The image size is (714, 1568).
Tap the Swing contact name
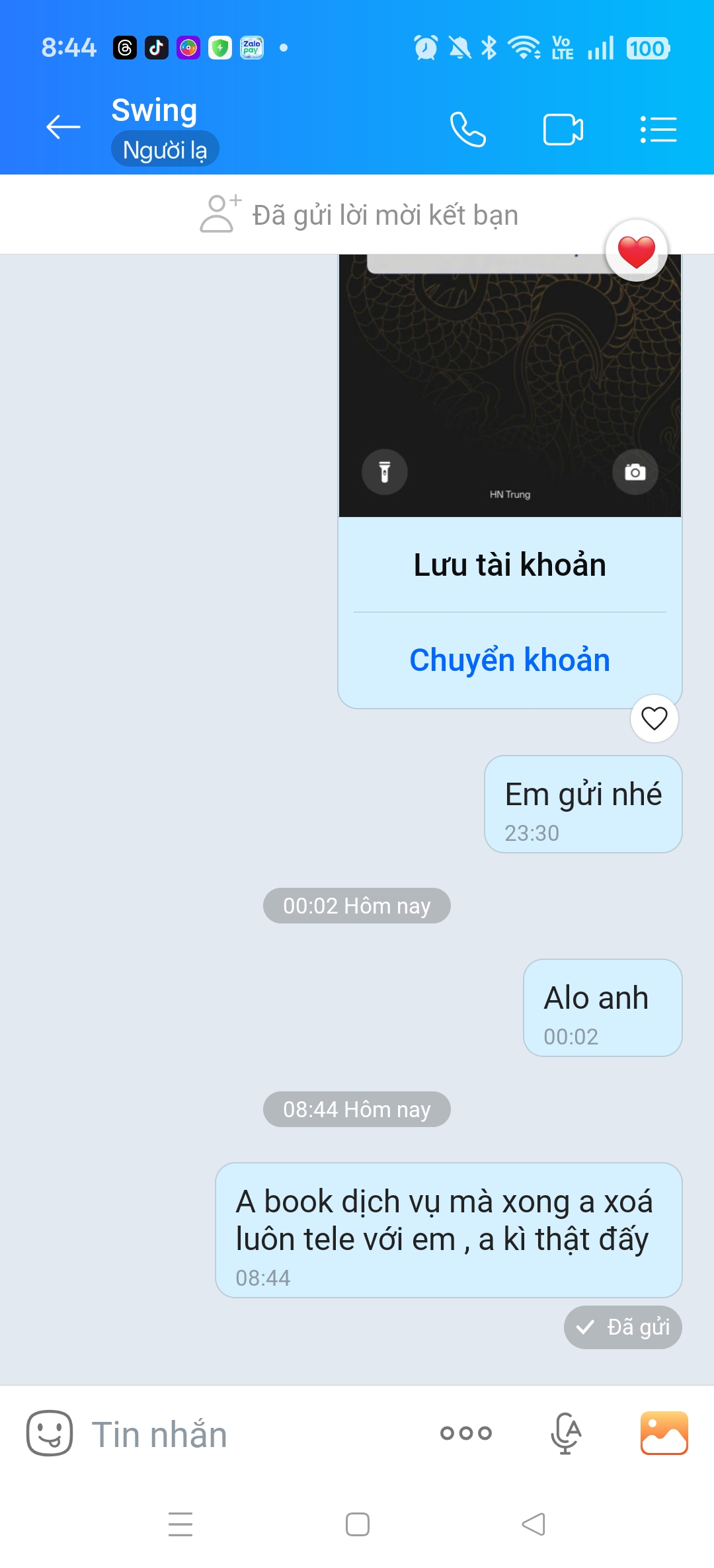pyautogui.click(x=154, y=110)
